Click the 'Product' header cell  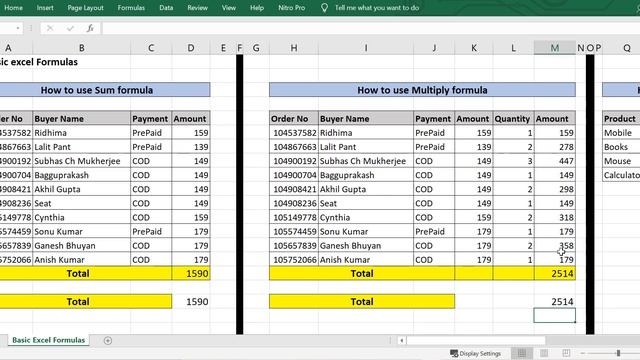point(621,118)
